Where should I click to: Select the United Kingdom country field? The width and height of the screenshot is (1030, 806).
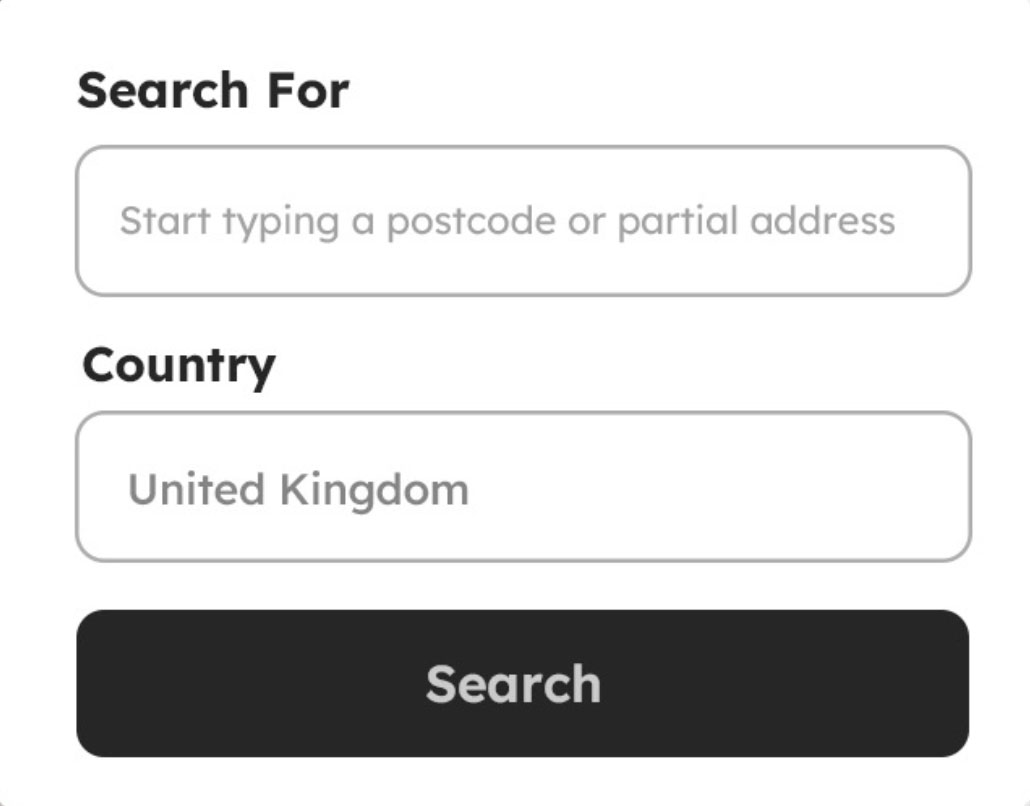click(522, 487)
